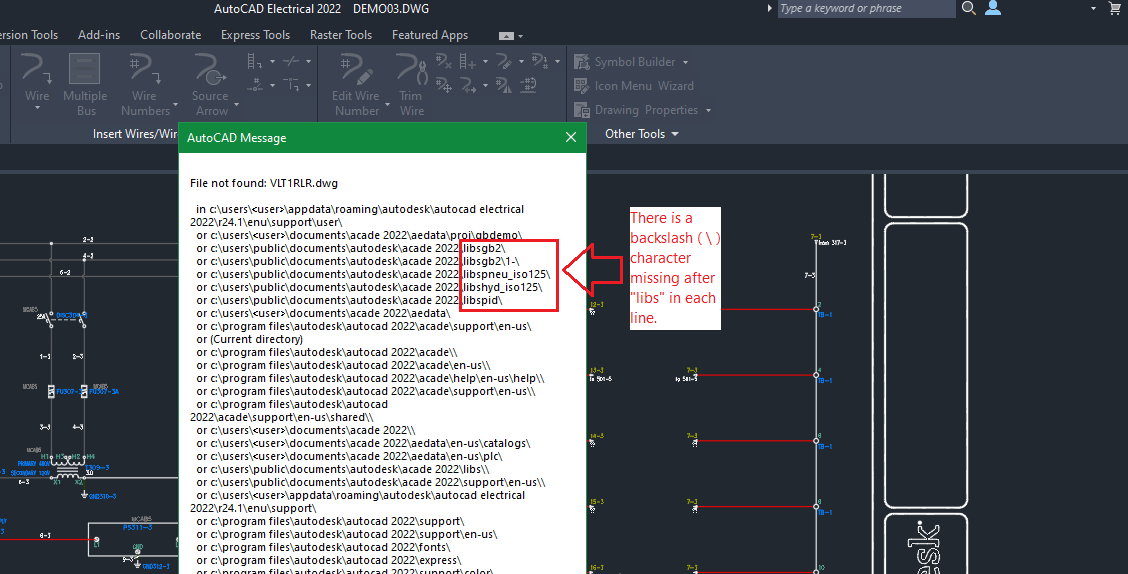Click the Move Wire Number icon
Screen dimensions: 1128x574
pos(444,86)
